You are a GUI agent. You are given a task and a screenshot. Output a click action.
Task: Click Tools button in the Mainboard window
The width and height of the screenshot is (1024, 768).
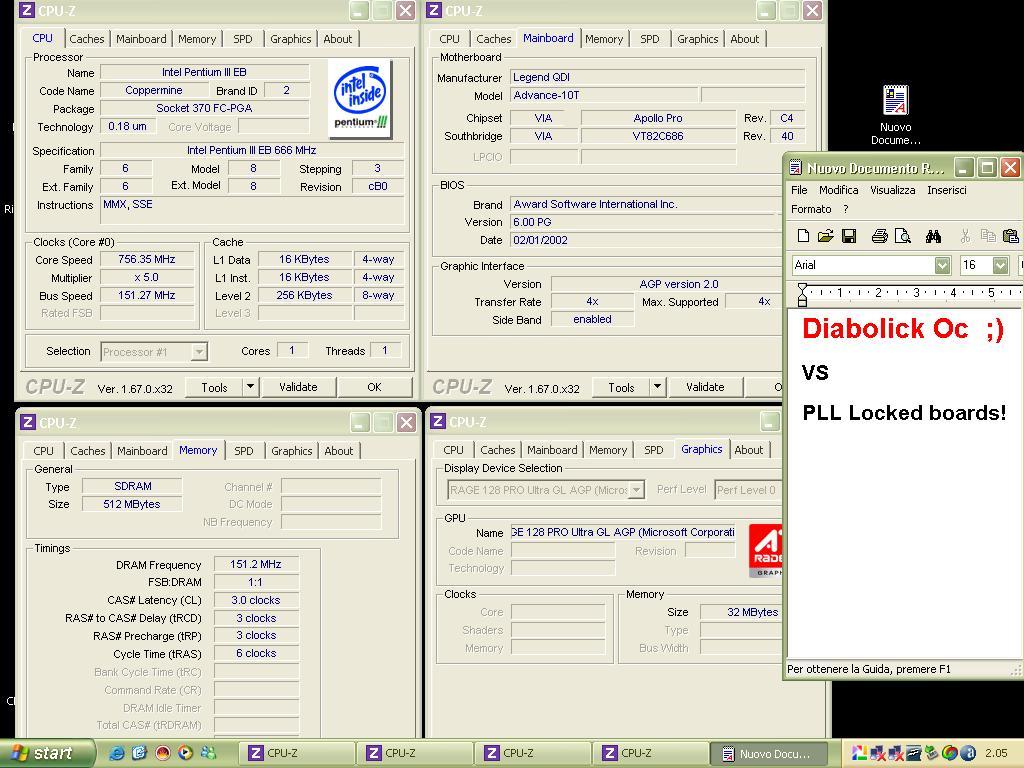pos(621,387)
